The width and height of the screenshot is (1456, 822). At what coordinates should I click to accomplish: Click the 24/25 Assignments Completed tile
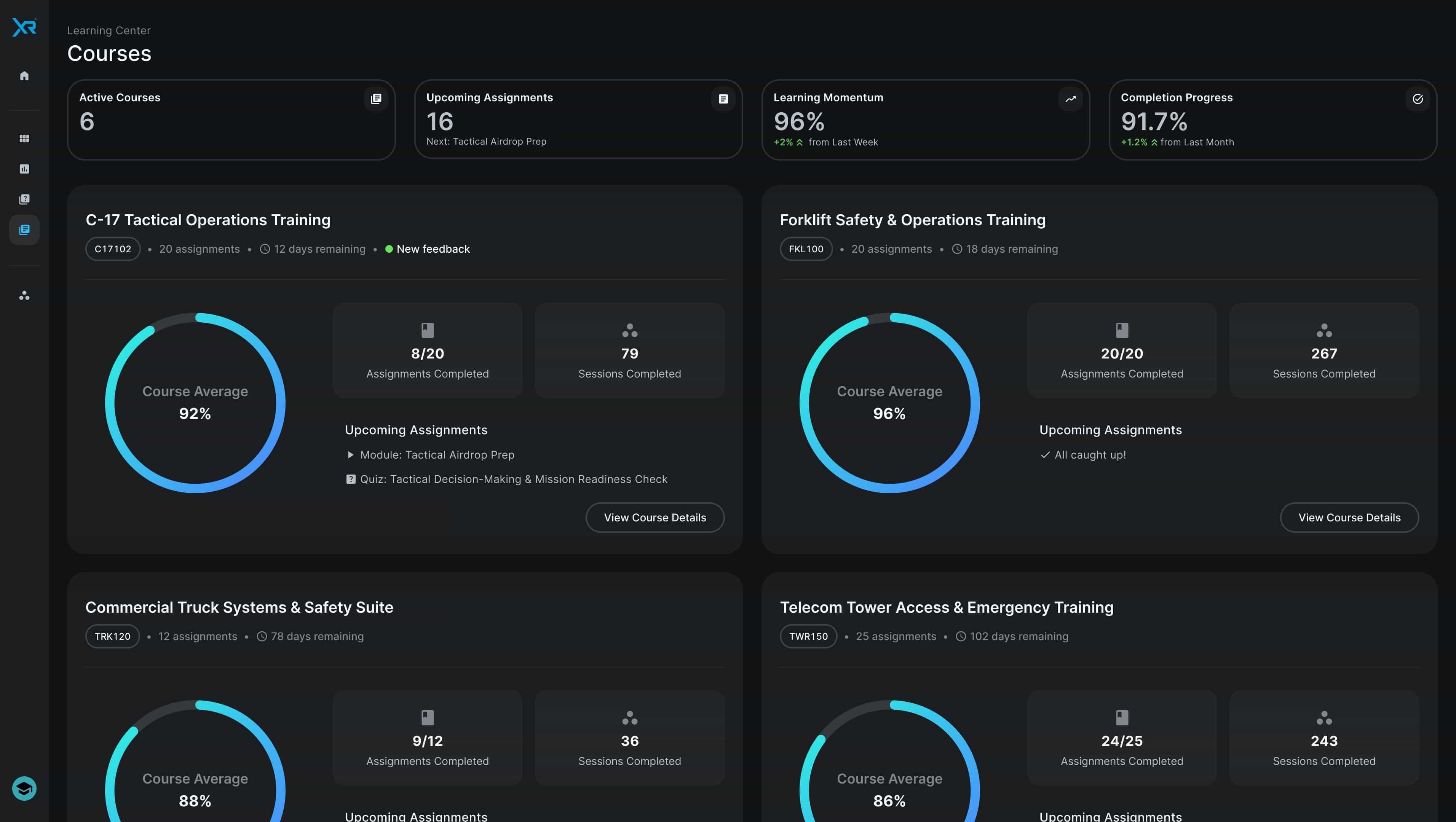tap(1122, 738)
